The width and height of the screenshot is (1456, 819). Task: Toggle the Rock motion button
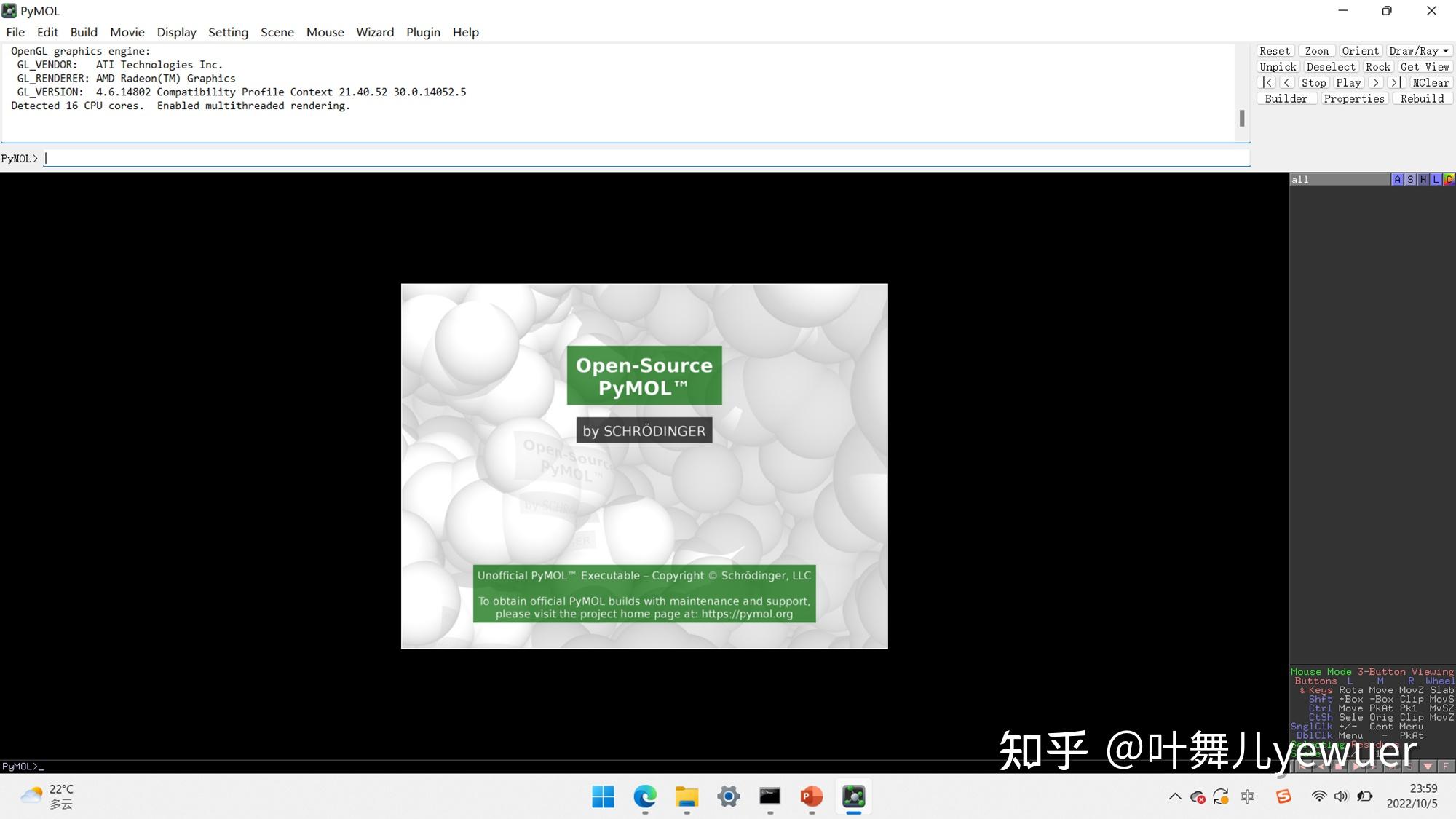pos(1377,67)
